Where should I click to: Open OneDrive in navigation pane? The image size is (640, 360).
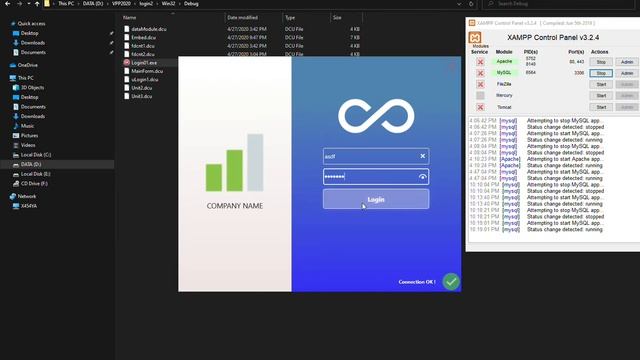pyautogui.click(x=27, y=65)
